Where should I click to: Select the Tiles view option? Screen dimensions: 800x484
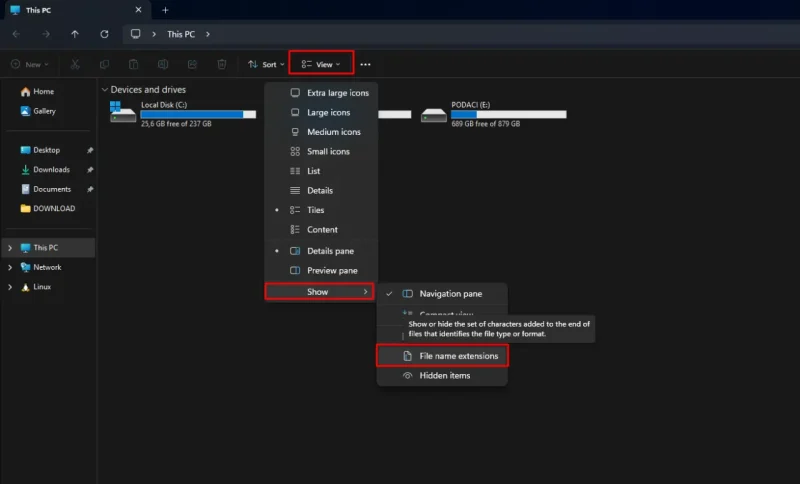point(321,210)
